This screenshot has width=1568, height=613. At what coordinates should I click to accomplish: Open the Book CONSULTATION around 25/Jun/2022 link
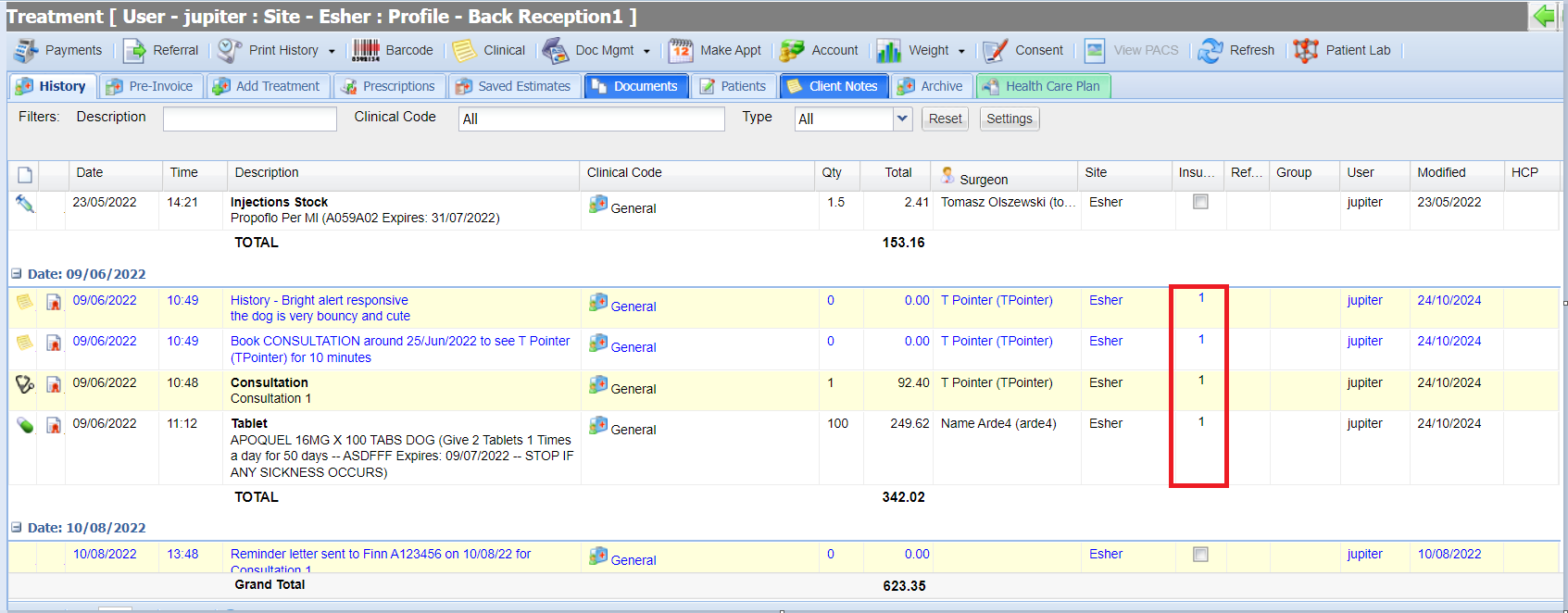pyautogui.click(x=400, y=349)
